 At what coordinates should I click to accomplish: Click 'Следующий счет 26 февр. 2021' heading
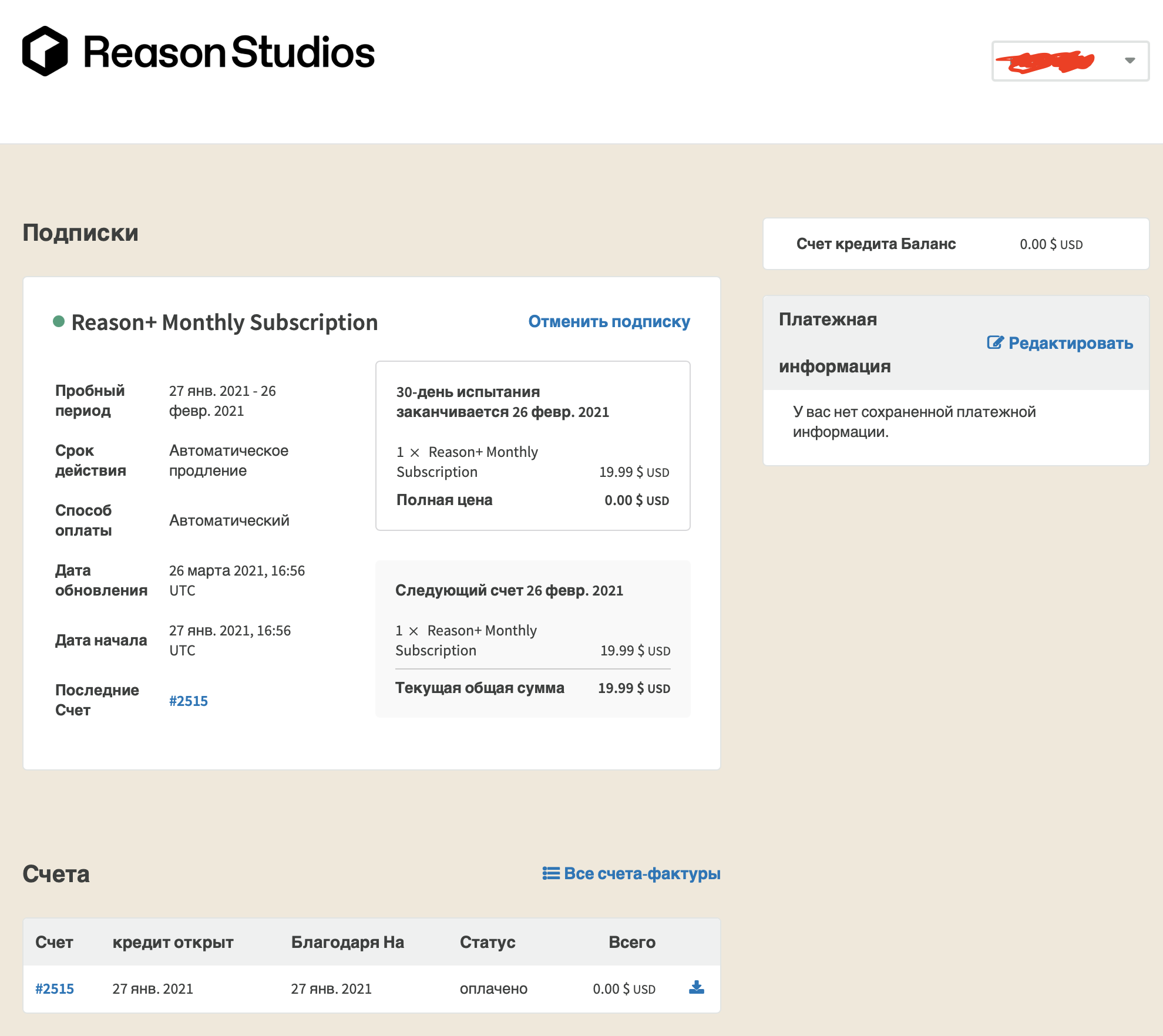509,590
